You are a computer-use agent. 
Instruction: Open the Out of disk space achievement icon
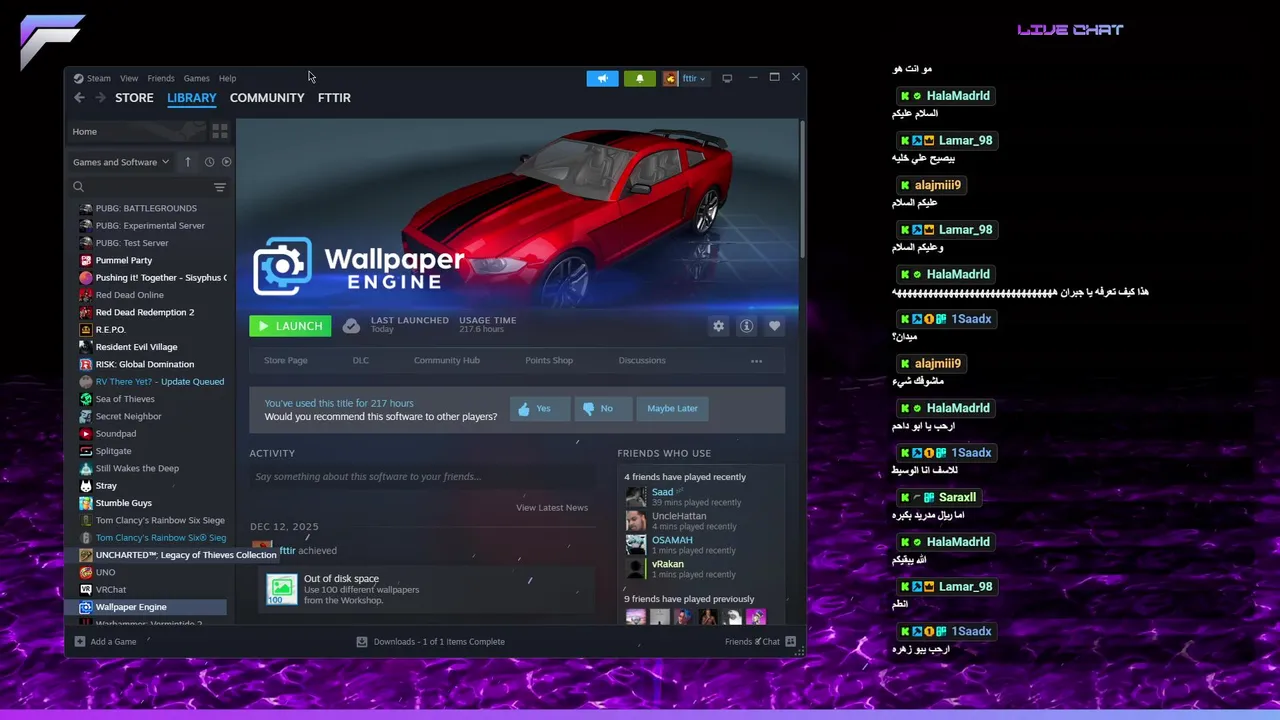tap(282, 589)
